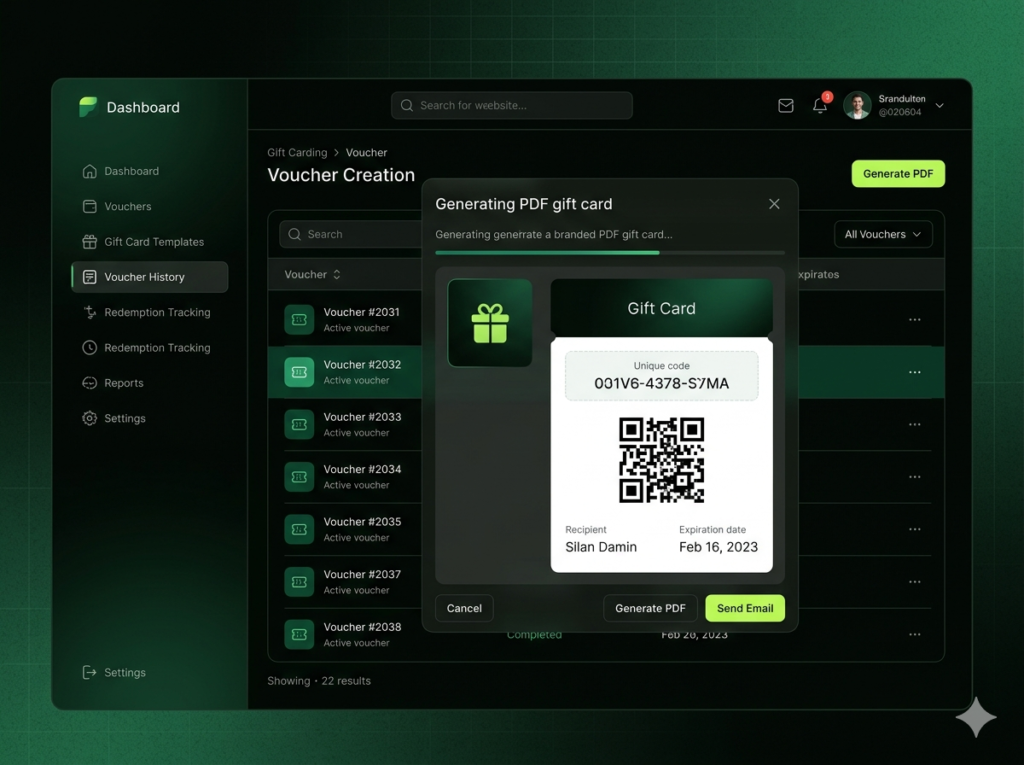Open the notifications bell icon
The image size is (1024, 765).
(820, 105)
